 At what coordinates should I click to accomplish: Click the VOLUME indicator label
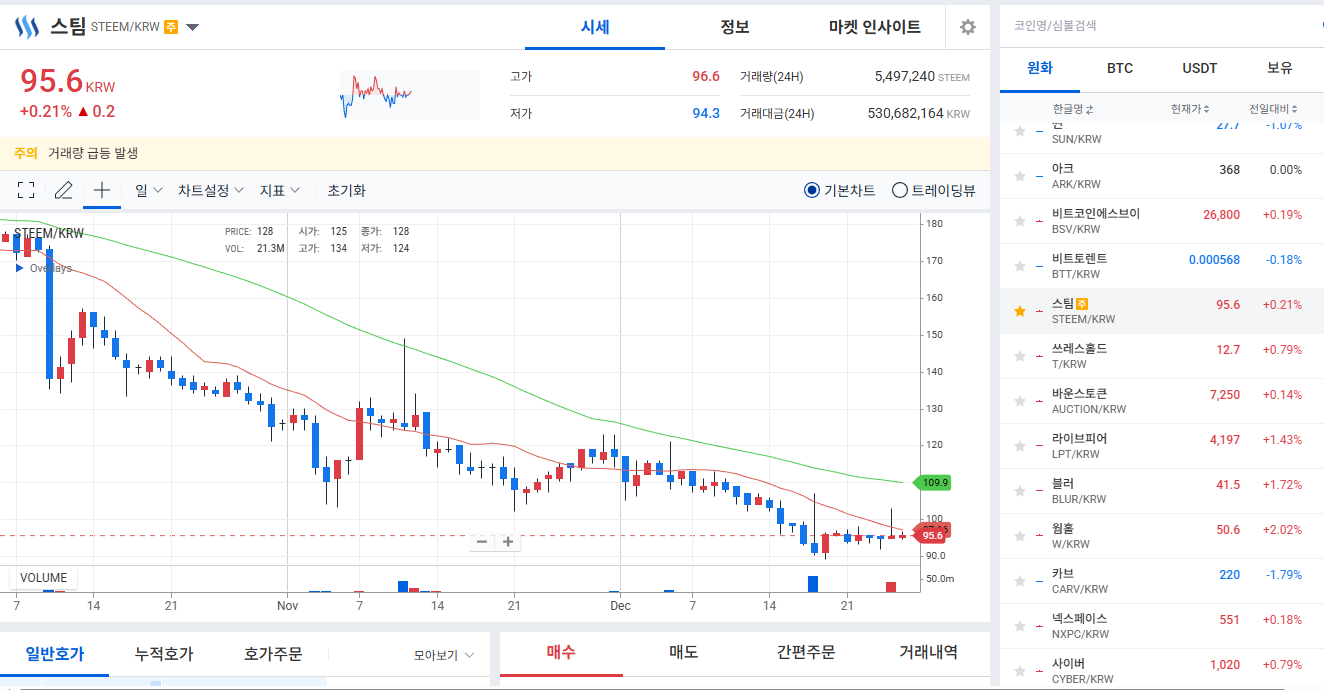44,578
